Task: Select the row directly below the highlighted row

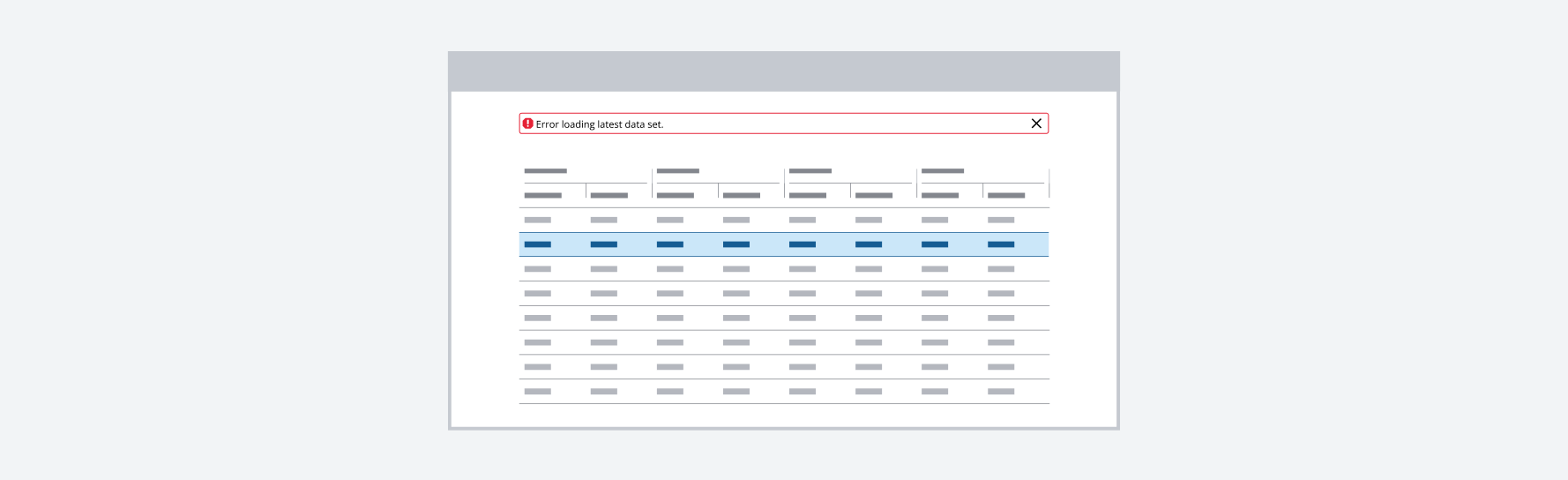Action: coord(783,269)
